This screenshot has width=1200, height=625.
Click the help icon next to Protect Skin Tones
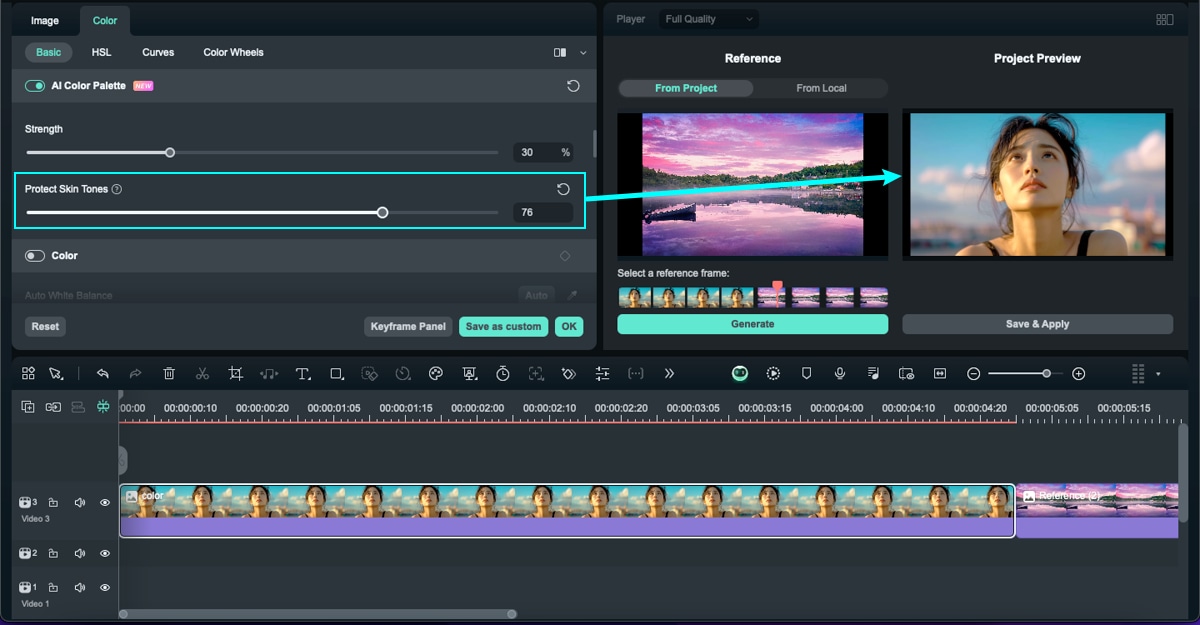[x=117, y=189]
